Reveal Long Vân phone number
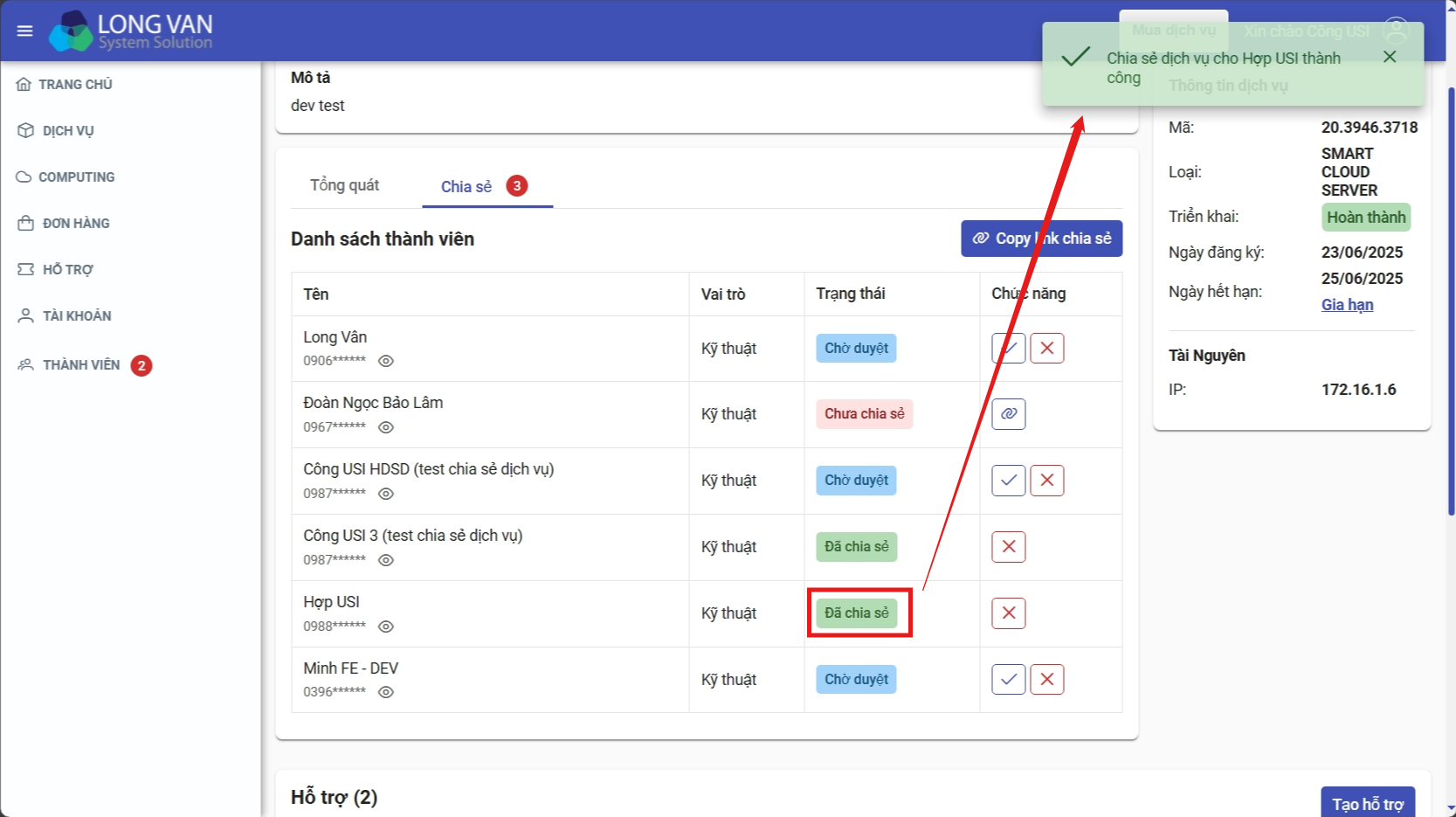This screenshot has width=1456, height=817. click(x=386, y=361)
